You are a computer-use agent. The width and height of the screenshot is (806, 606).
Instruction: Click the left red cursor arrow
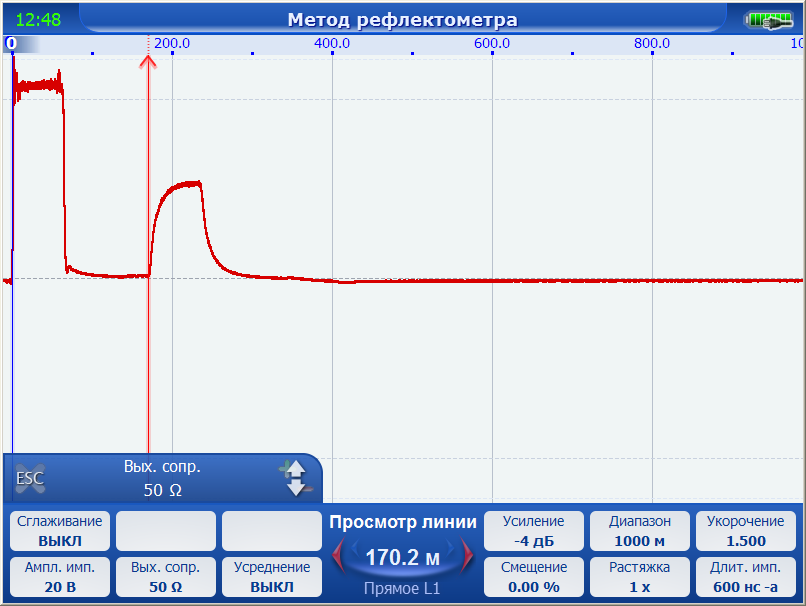point(339,554)
